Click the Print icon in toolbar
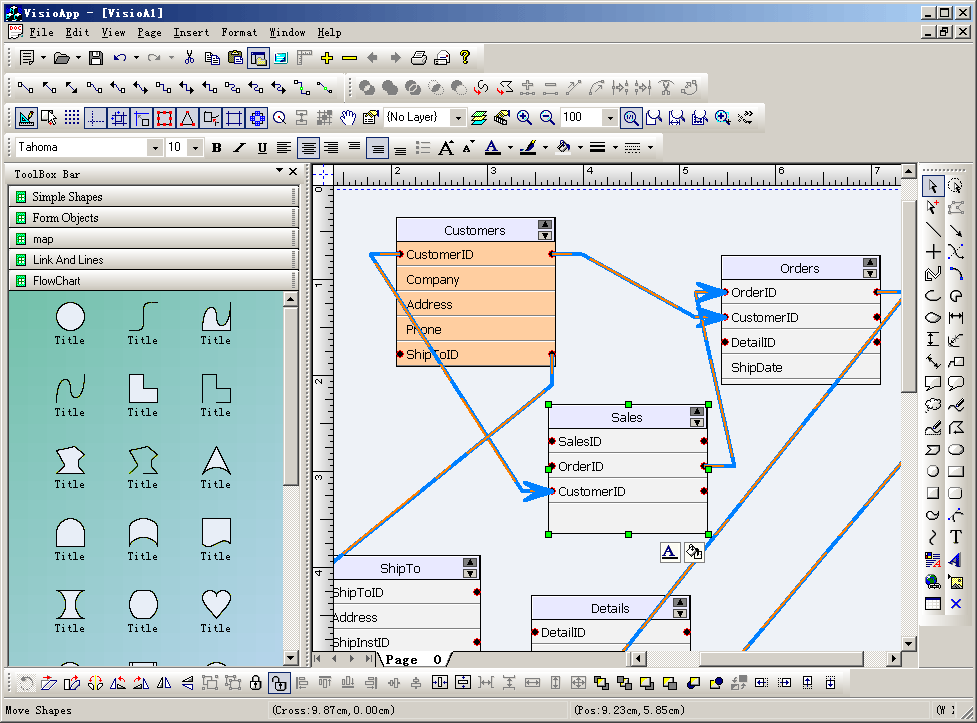Image resolution: width=977 pixels, height=723 pixels. pyautogui.click(x=419, y=58)
